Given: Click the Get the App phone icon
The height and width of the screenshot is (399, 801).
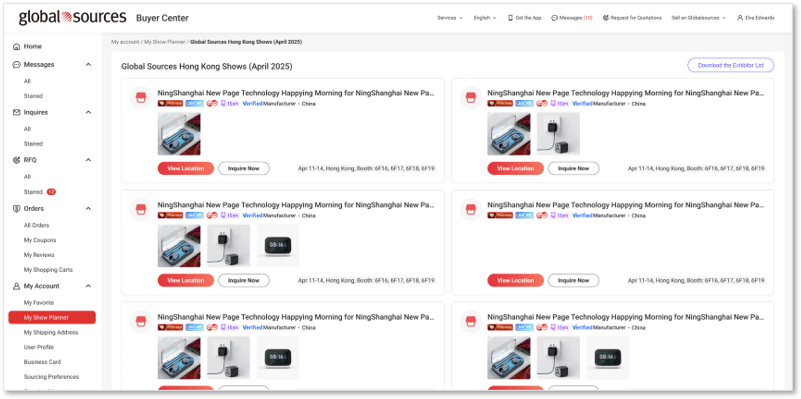Looking at the screenshot, I should click(510, 18).
